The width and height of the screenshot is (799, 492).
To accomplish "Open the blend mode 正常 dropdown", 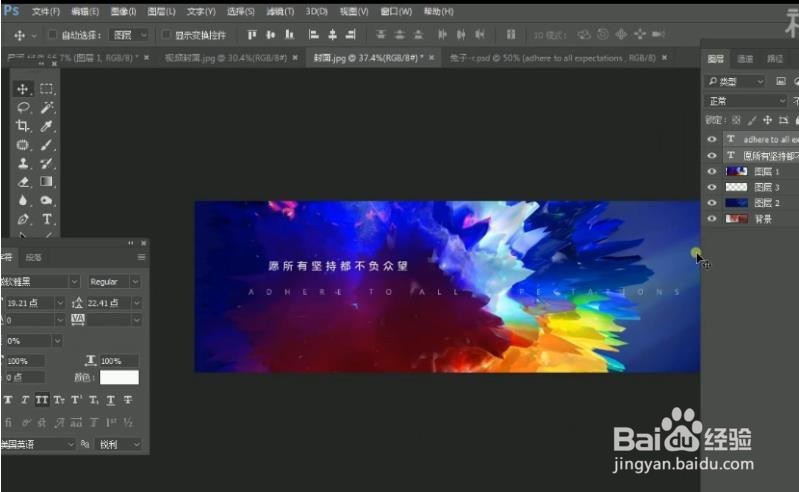I will click(x=747, y=101).
